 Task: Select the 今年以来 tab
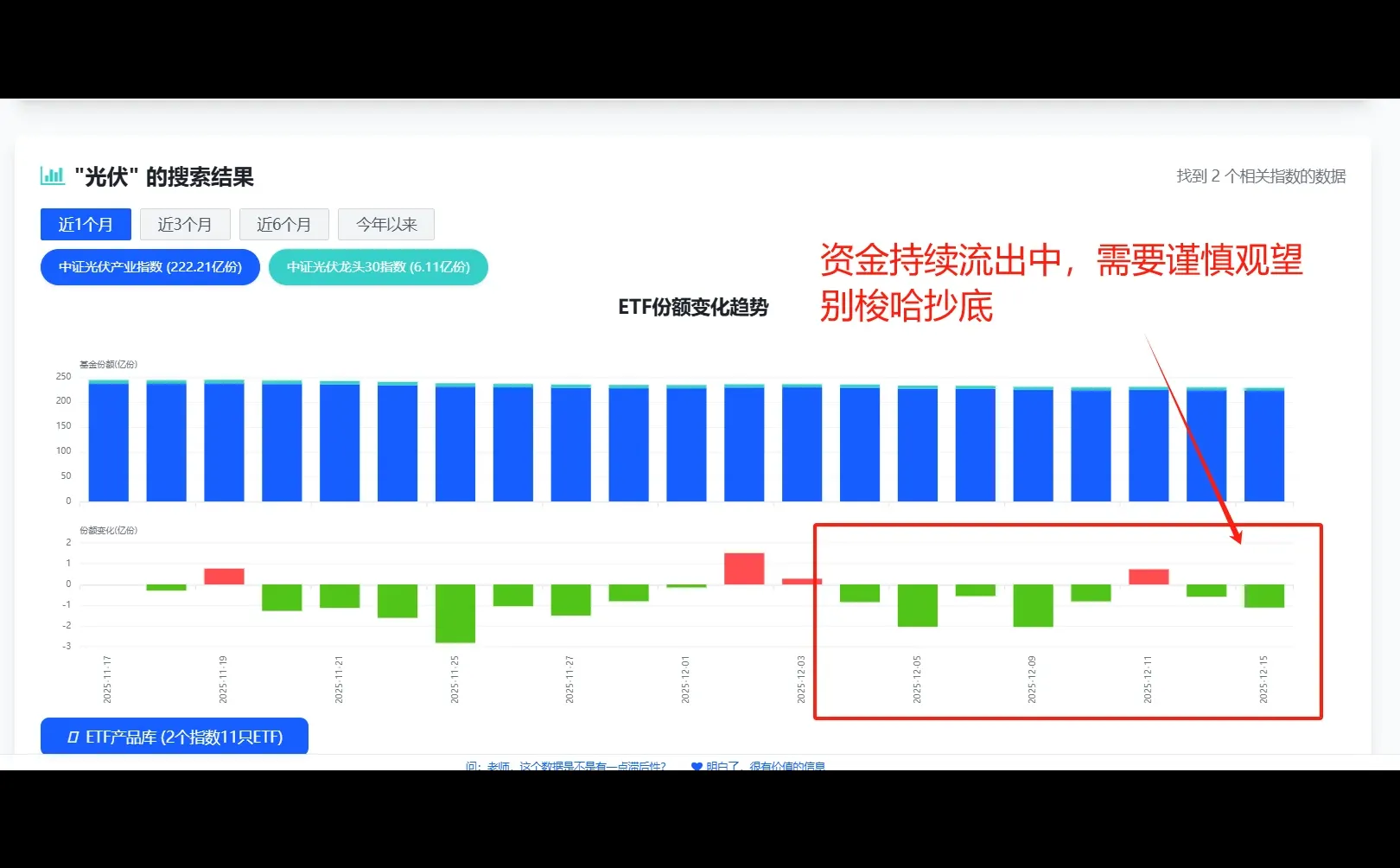pyautogui.click(x=386, y=225)
